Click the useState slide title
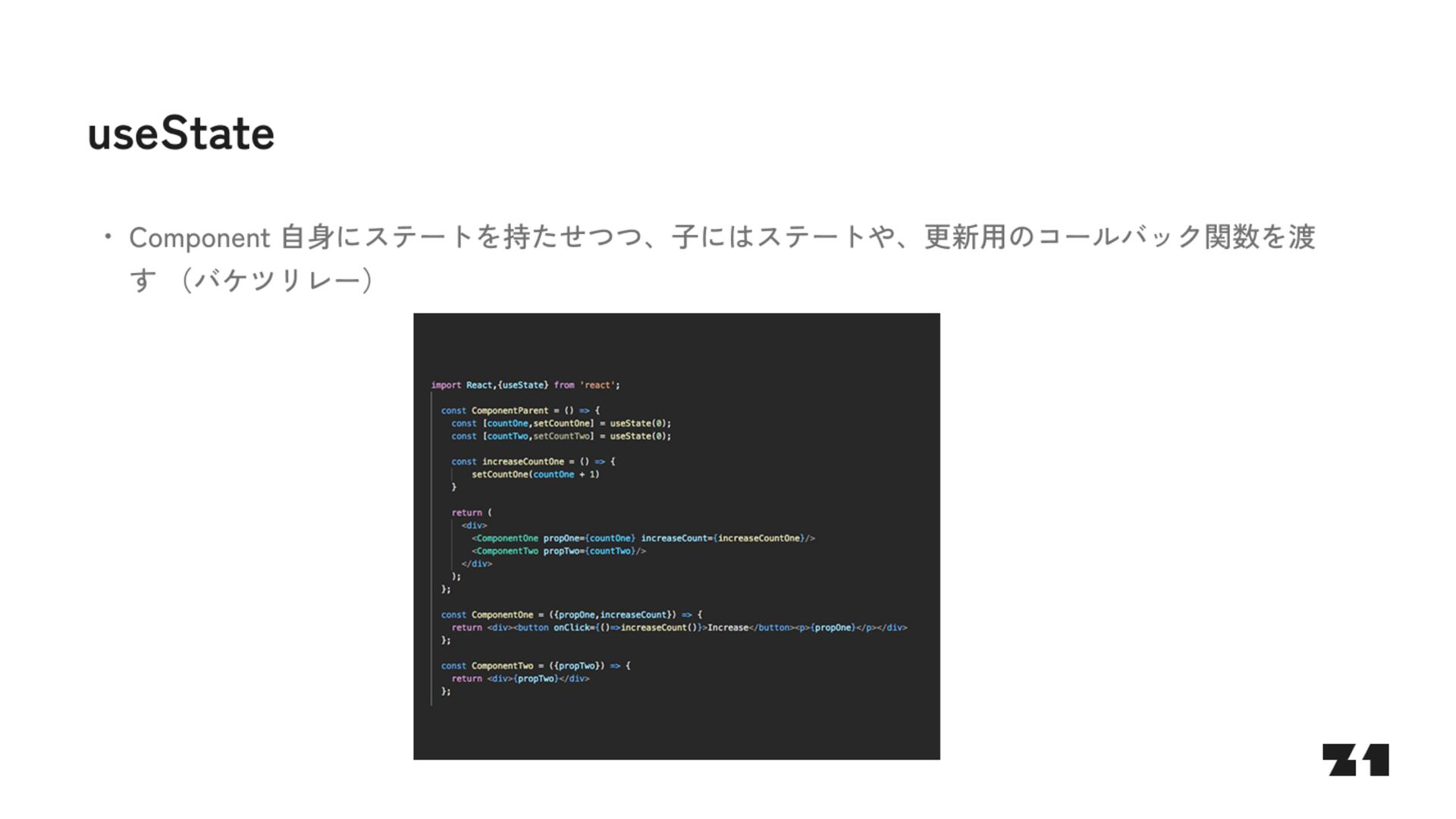The height and width of the screenshot is (819, 1456). 180,133
